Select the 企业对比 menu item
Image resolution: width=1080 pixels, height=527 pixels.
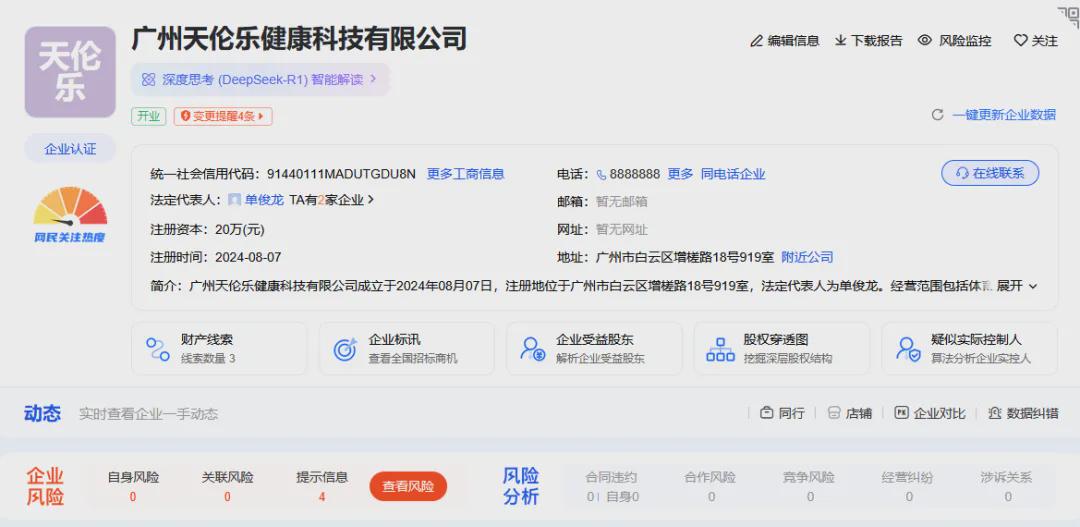pyautogui.click(x=930, y=413)
